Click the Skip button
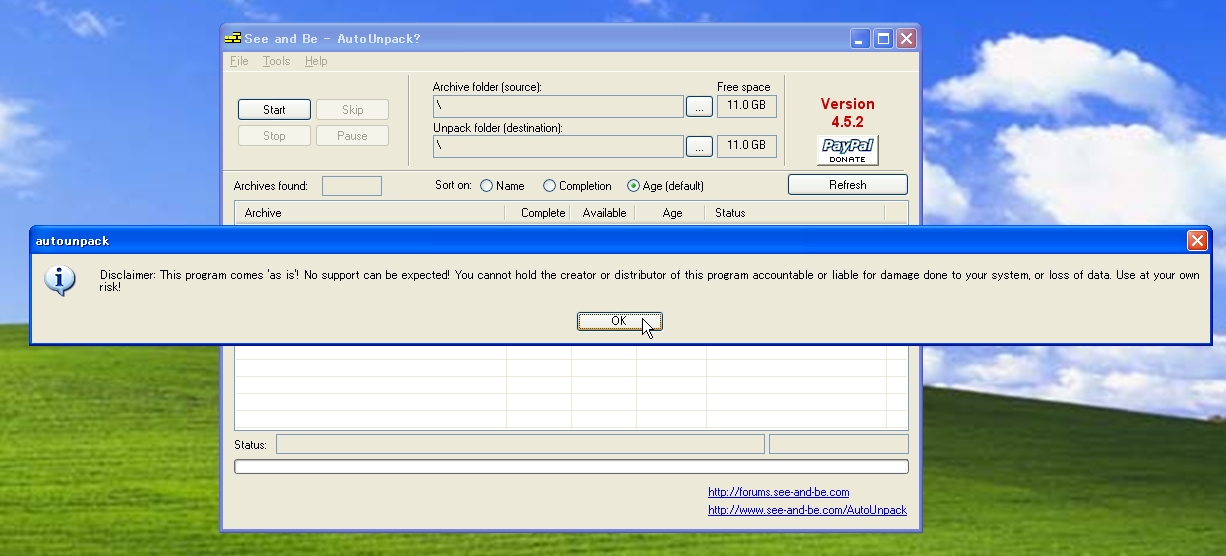Screen dimensions: 1226x556 pyautogui.click(x=352, y=110)
